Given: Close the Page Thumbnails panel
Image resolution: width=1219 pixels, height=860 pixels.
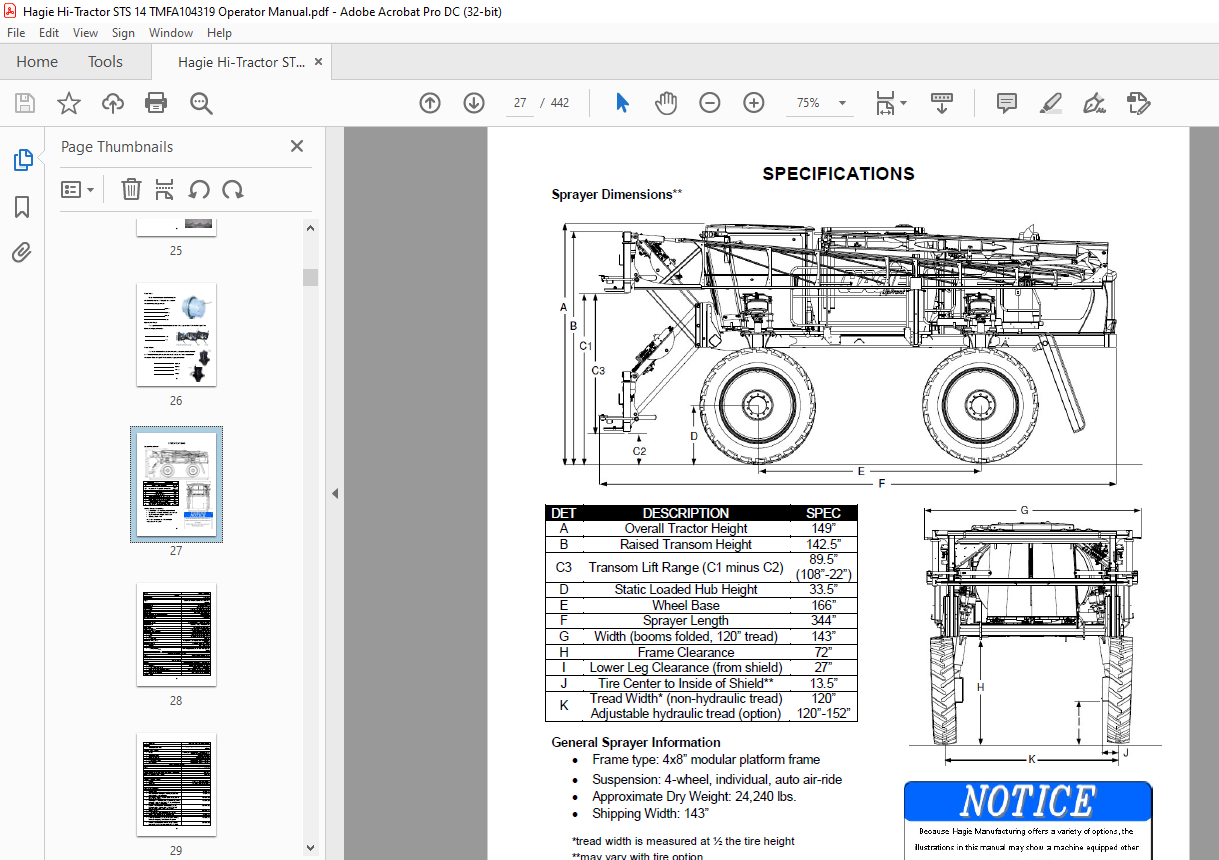Looking at the screenshot, I should tap(297, 146).
